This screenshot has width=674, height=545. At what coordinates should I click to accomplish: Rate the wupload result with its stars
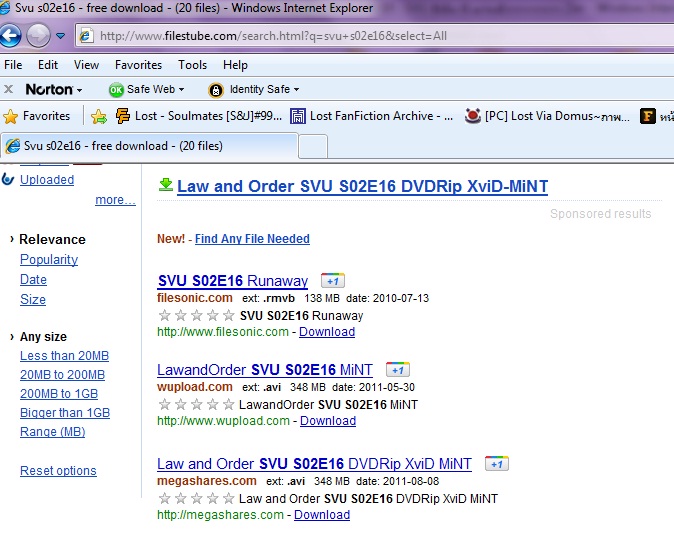coord(196,404)
